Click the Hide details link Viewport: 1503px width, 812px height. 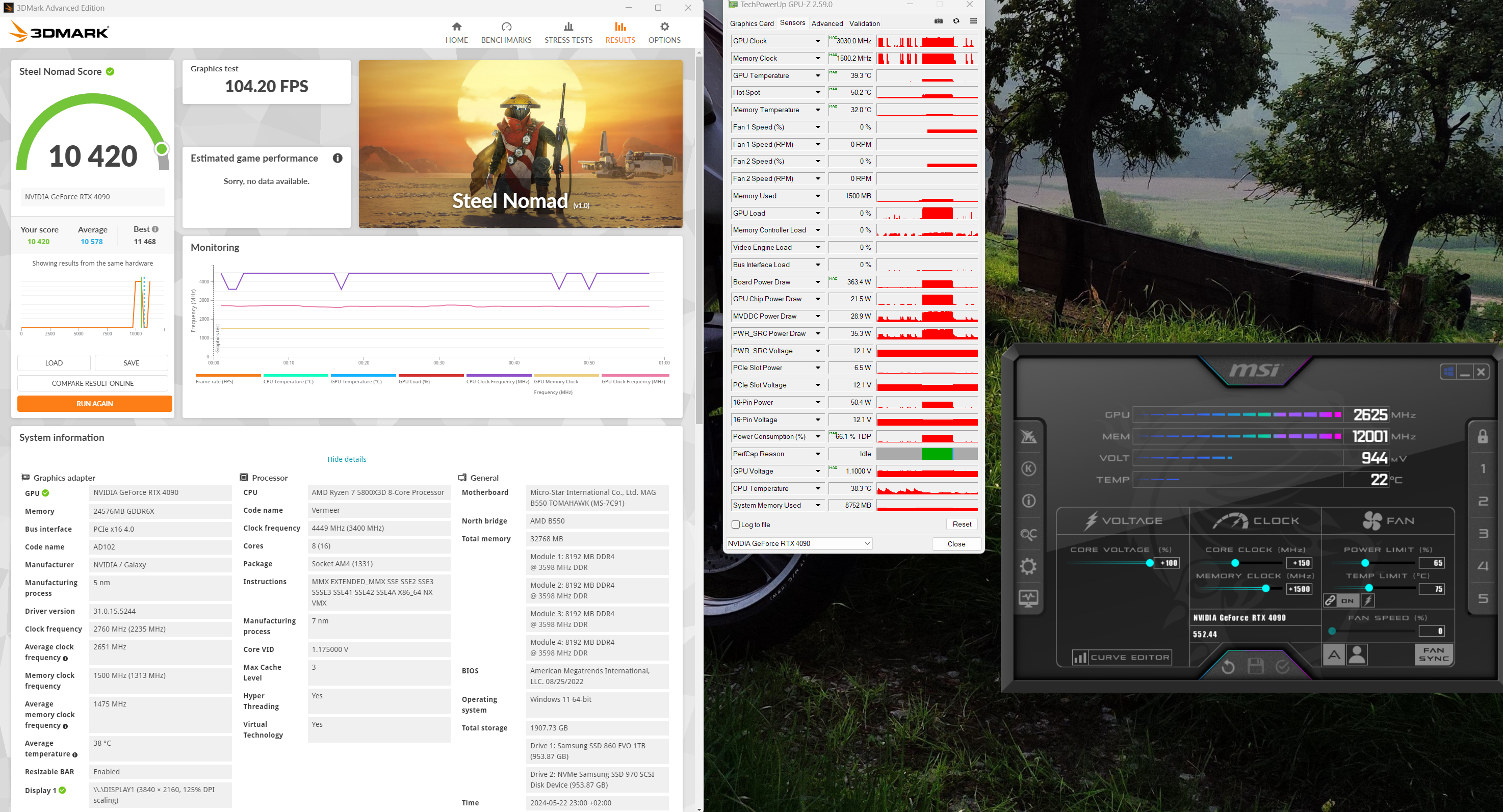[x=347, y=459]
